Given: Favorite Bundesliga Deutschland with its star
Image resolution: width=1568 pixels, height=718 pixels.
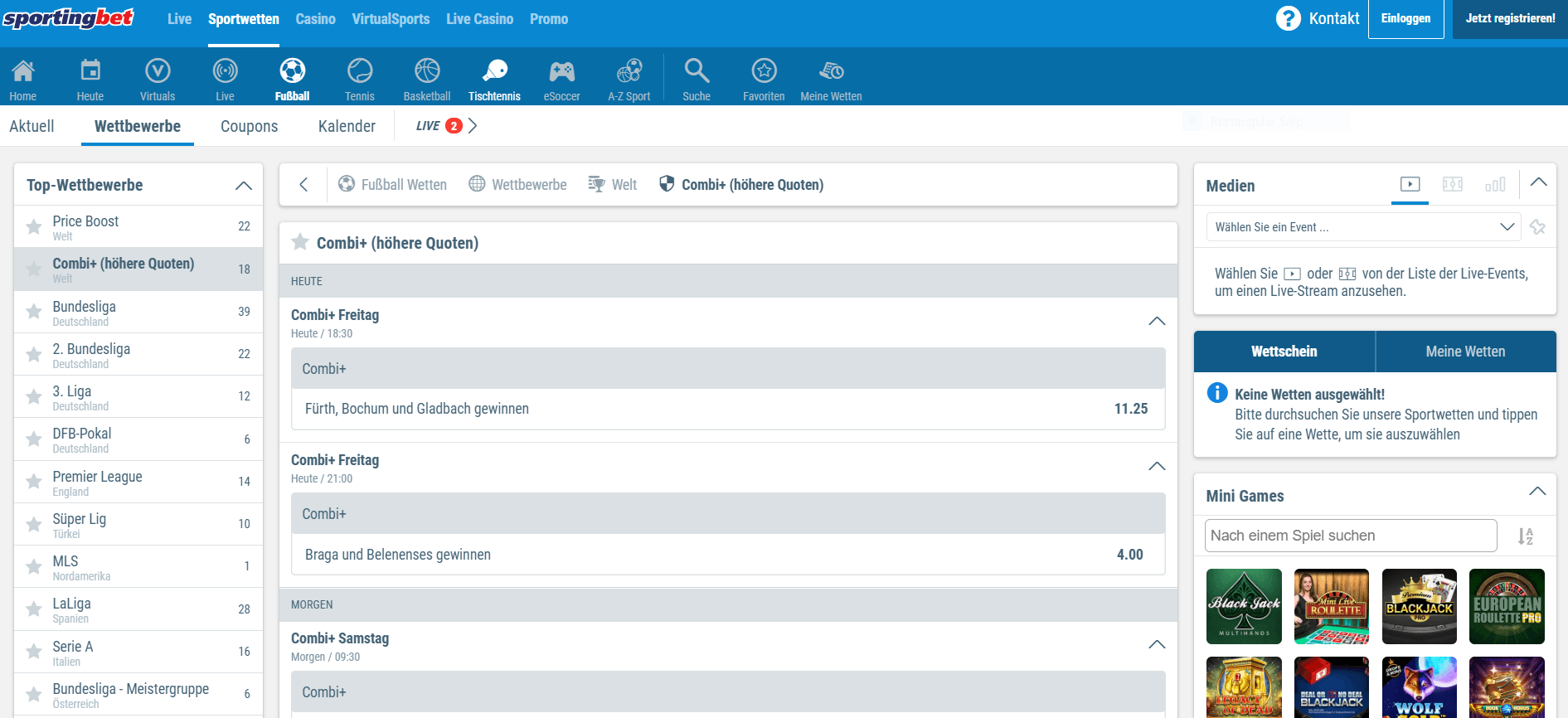Looking at the screenshot, I should (34, 312).
